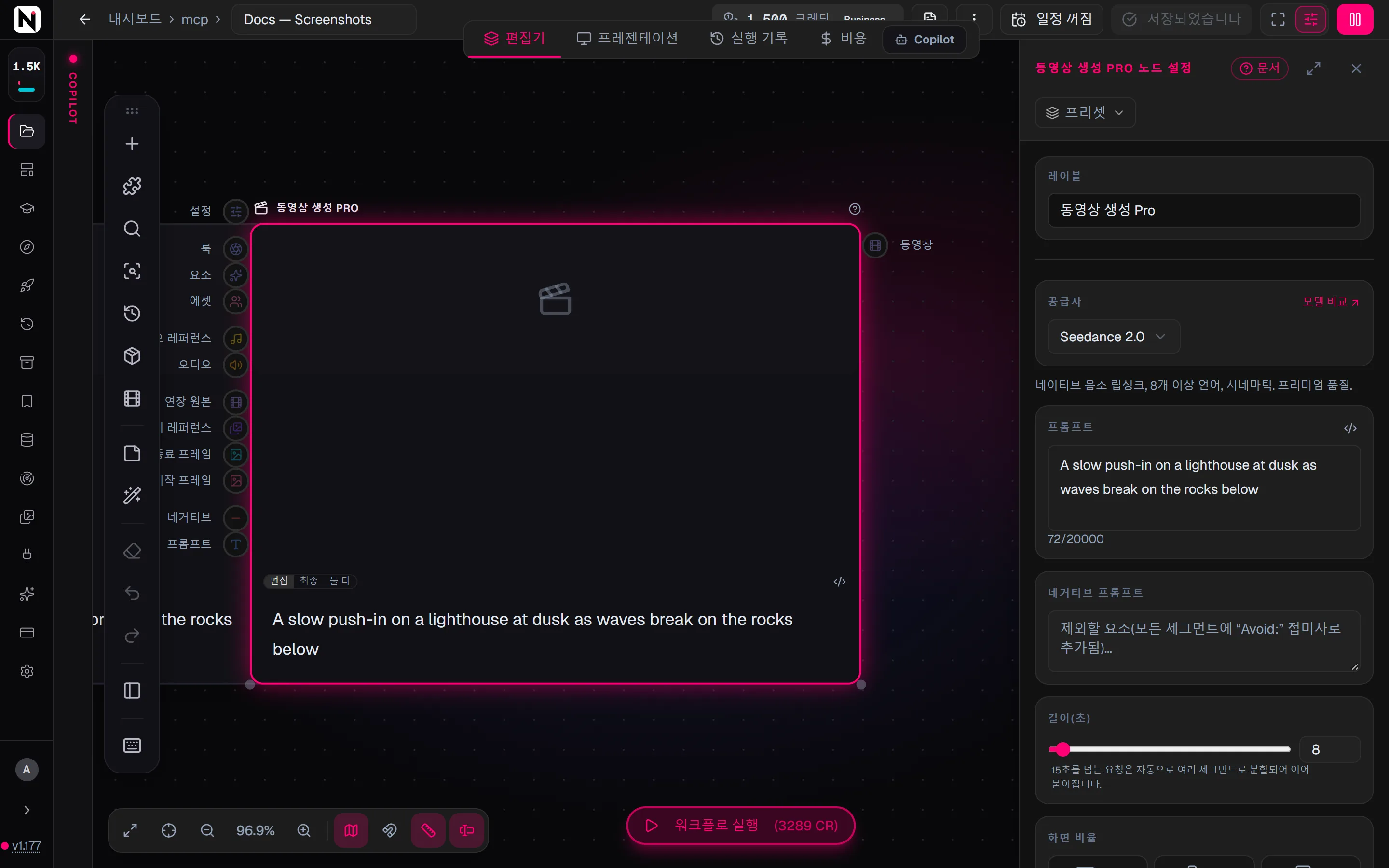The image size is (1389, 868).
Task: Open the 프리셋 dropdown
Action: pos(1085,112)
